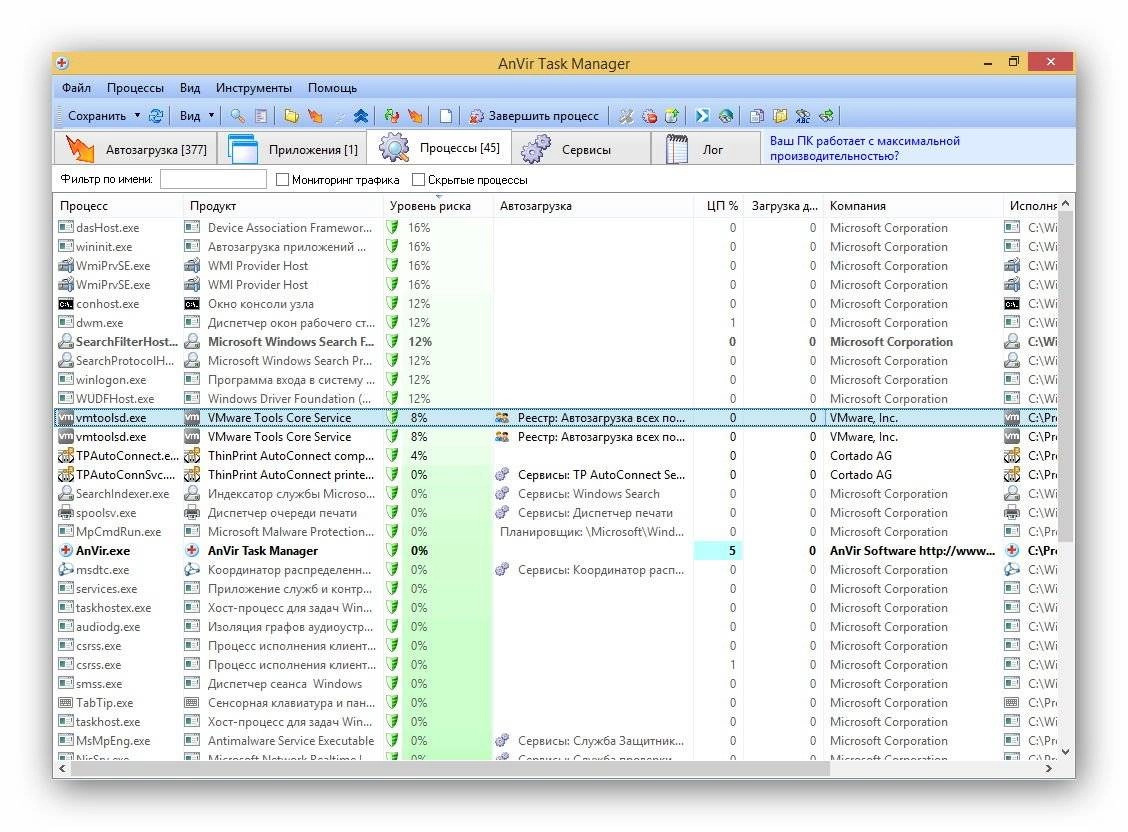Sort by the ЦП % column header
The image size is (1128, 832).
[719, 206]
